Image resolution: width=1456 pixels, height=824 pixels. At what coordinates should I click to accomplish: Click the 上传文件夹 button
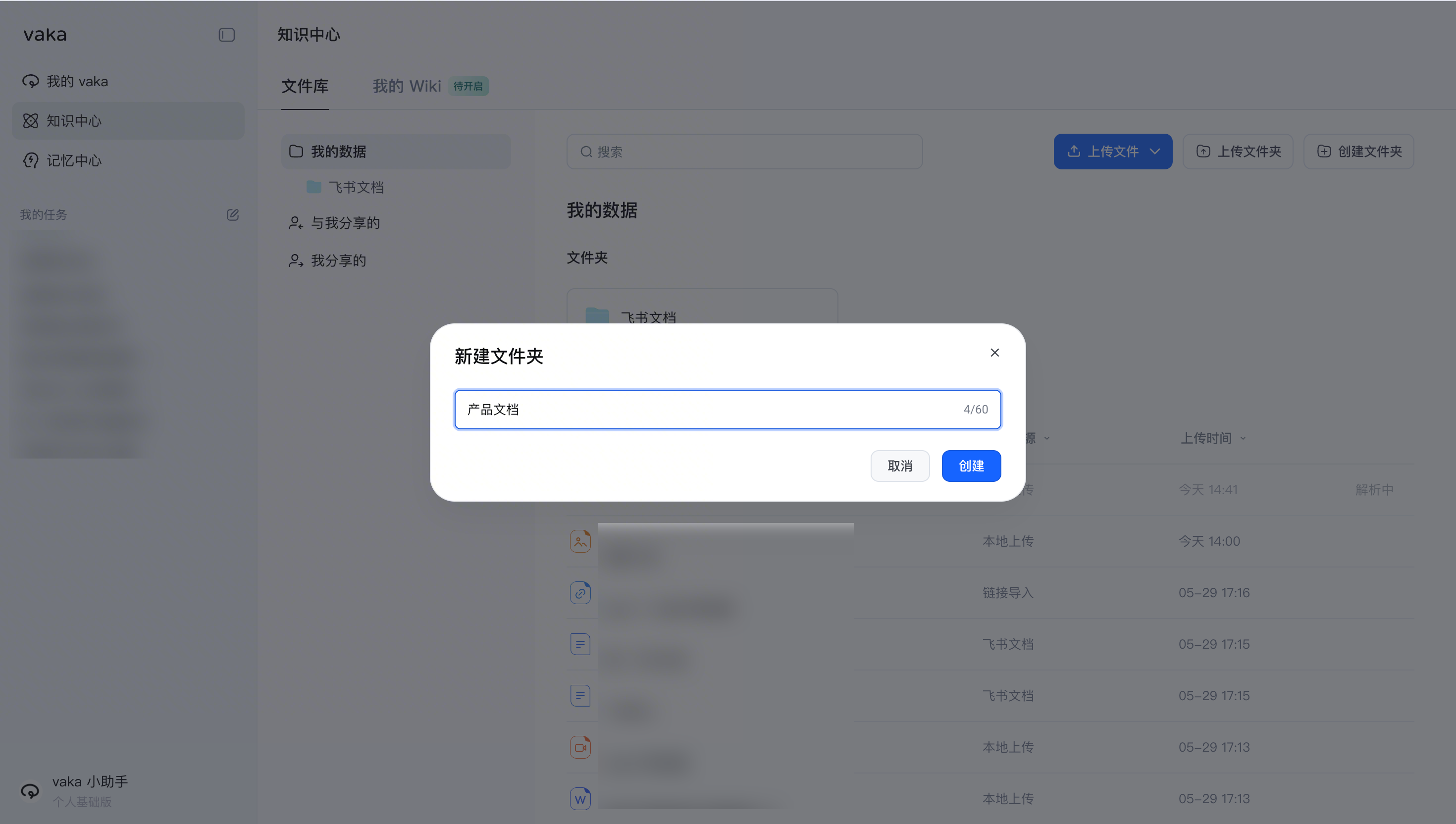click(x=1238, y=152)
